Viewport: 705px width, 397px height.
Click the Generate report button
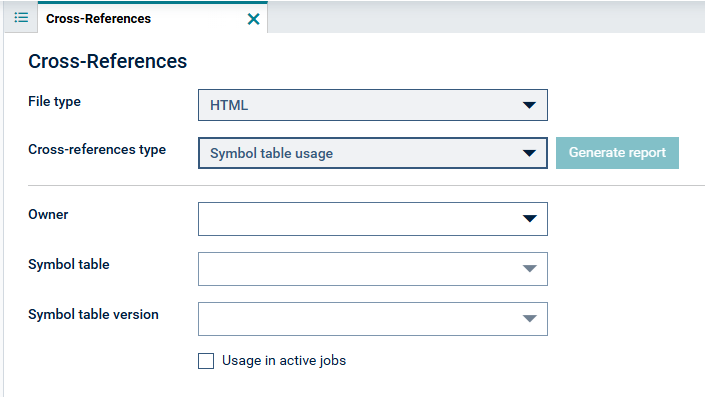coord(617,153)
